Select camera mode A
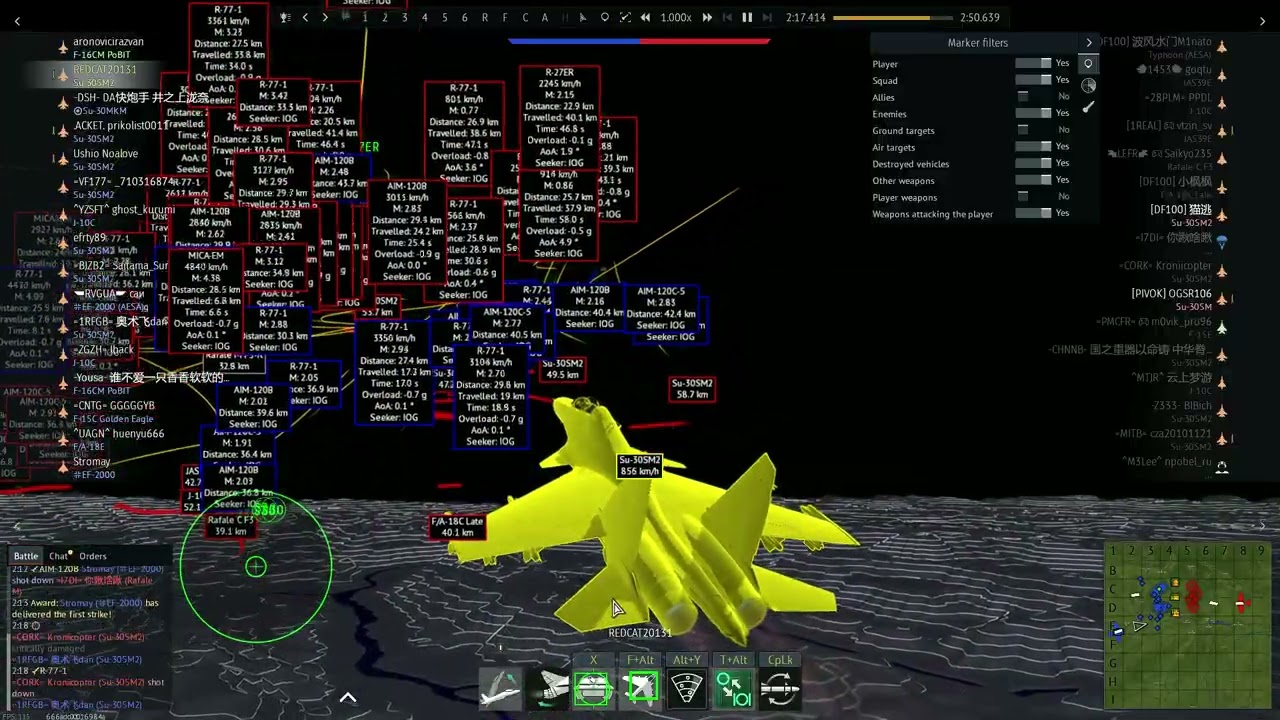 (545, 17)
